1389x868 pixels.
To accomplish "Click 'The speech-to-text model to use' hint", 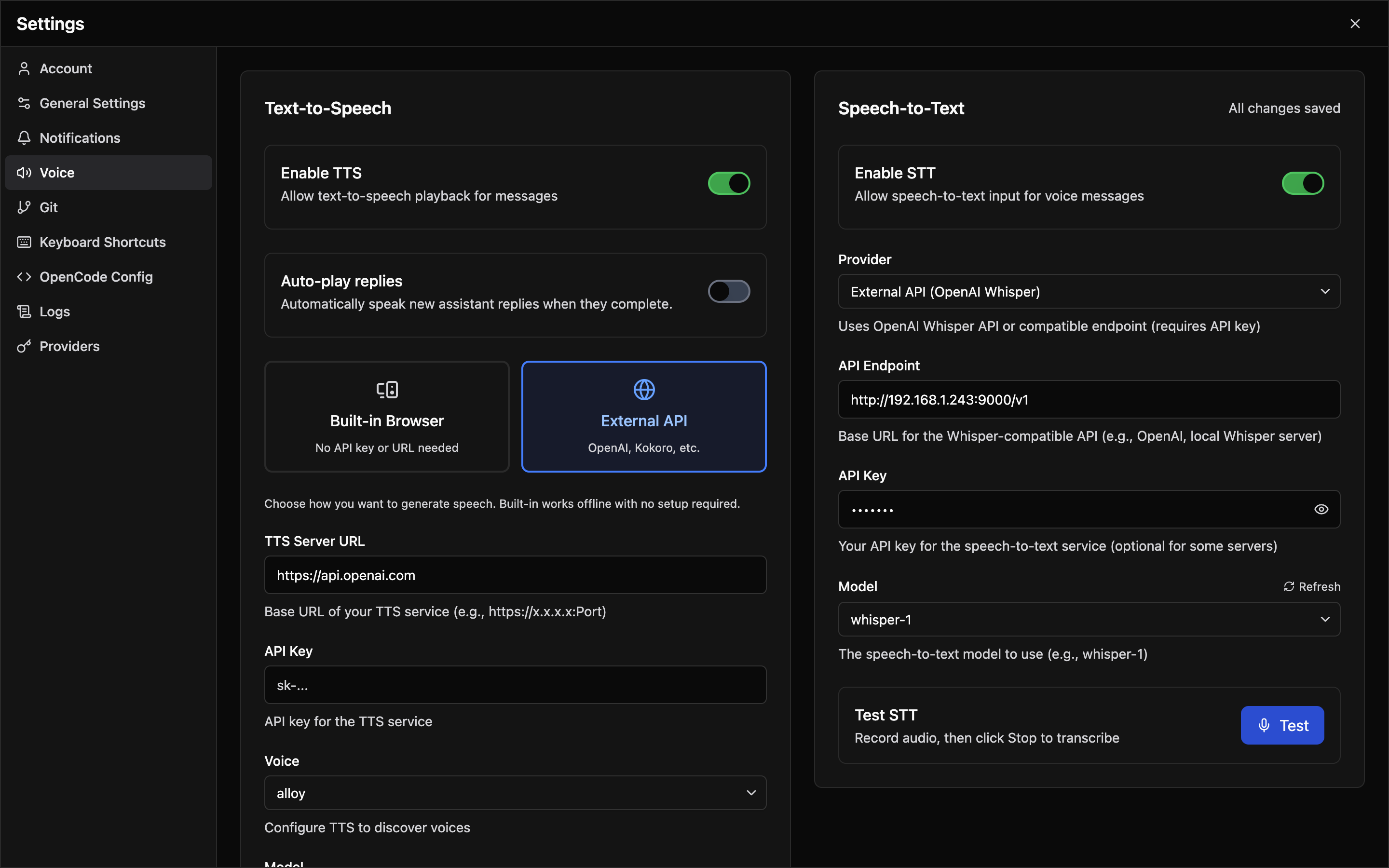I will [x=993, y=654].
